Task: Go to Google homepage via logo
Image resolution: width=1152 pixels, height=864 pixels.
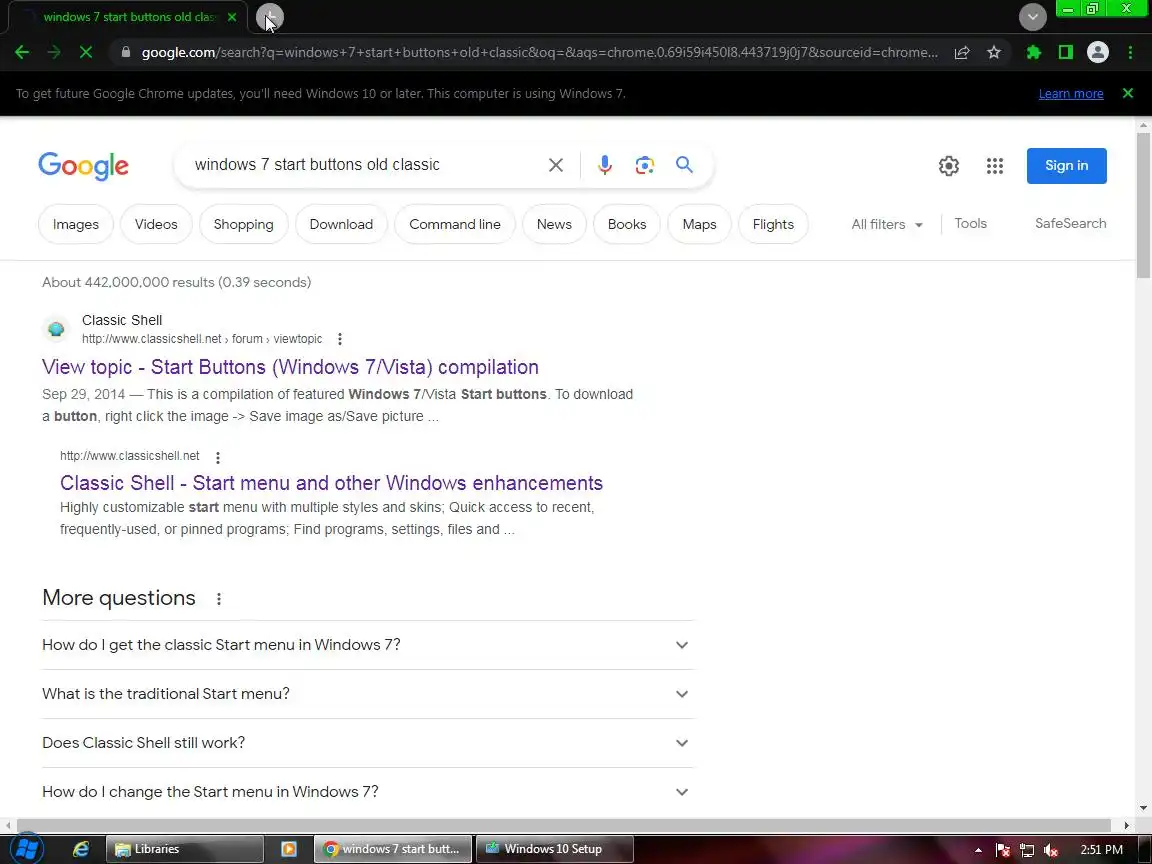Action: click(83, 166)
